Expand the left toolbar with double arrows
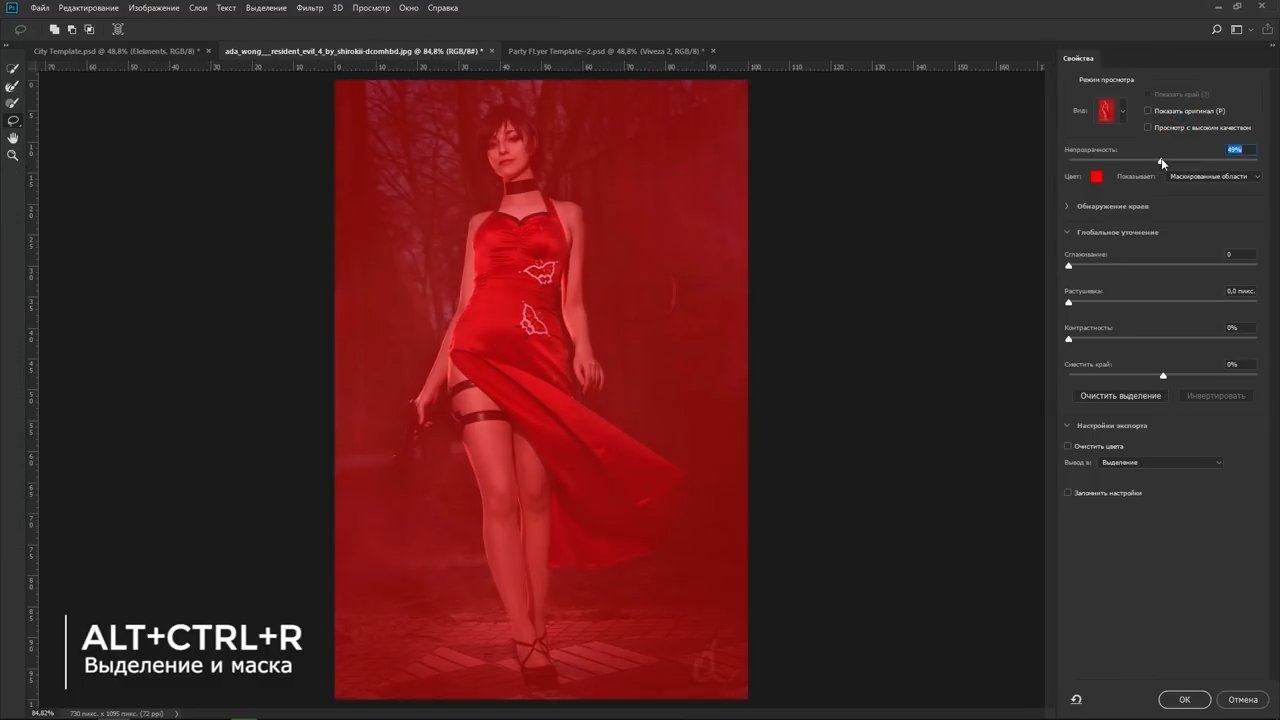Viewport: 1280px width, 720px height. pyautogui.click(x=8, y=44)
